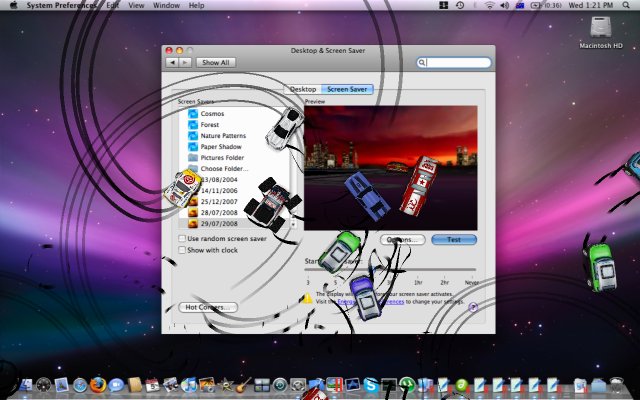Open the volume control in menu bar
This screenshot has height=400, width=640.
coord(504,5)
